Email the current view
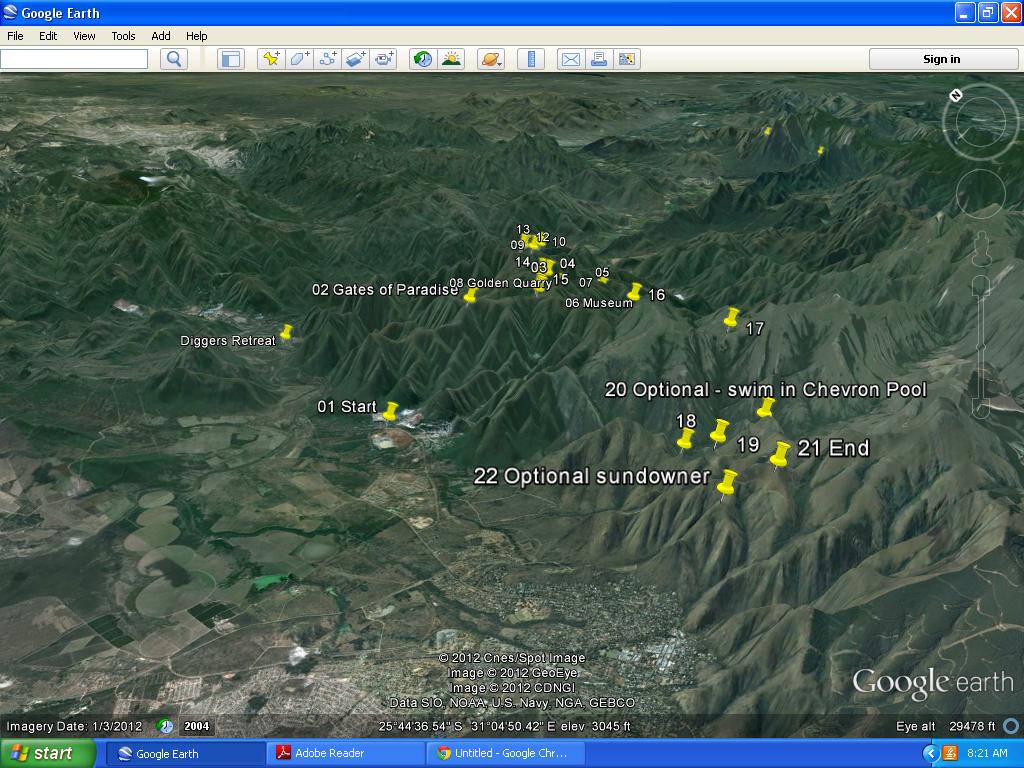The image size is (1024, 768). (570, 59)
